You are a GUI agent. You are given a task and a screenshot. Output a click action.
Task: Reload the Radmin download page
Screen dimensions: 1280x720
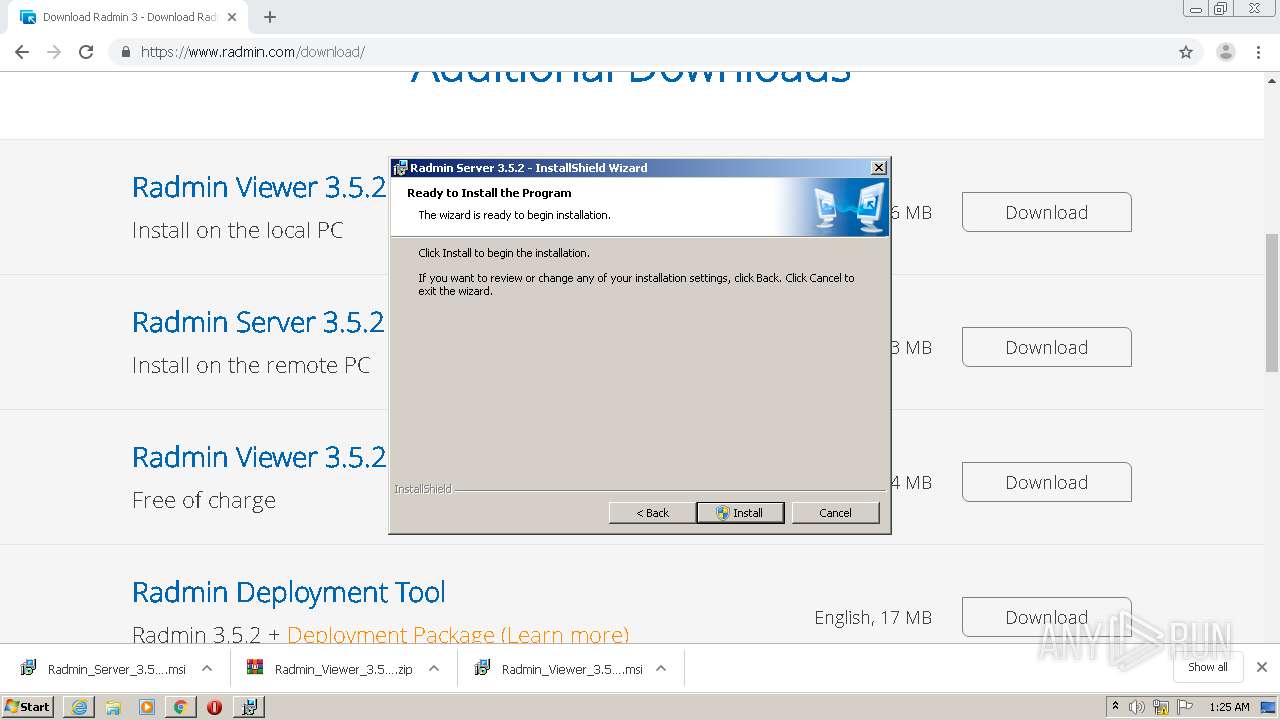(86, 52)
